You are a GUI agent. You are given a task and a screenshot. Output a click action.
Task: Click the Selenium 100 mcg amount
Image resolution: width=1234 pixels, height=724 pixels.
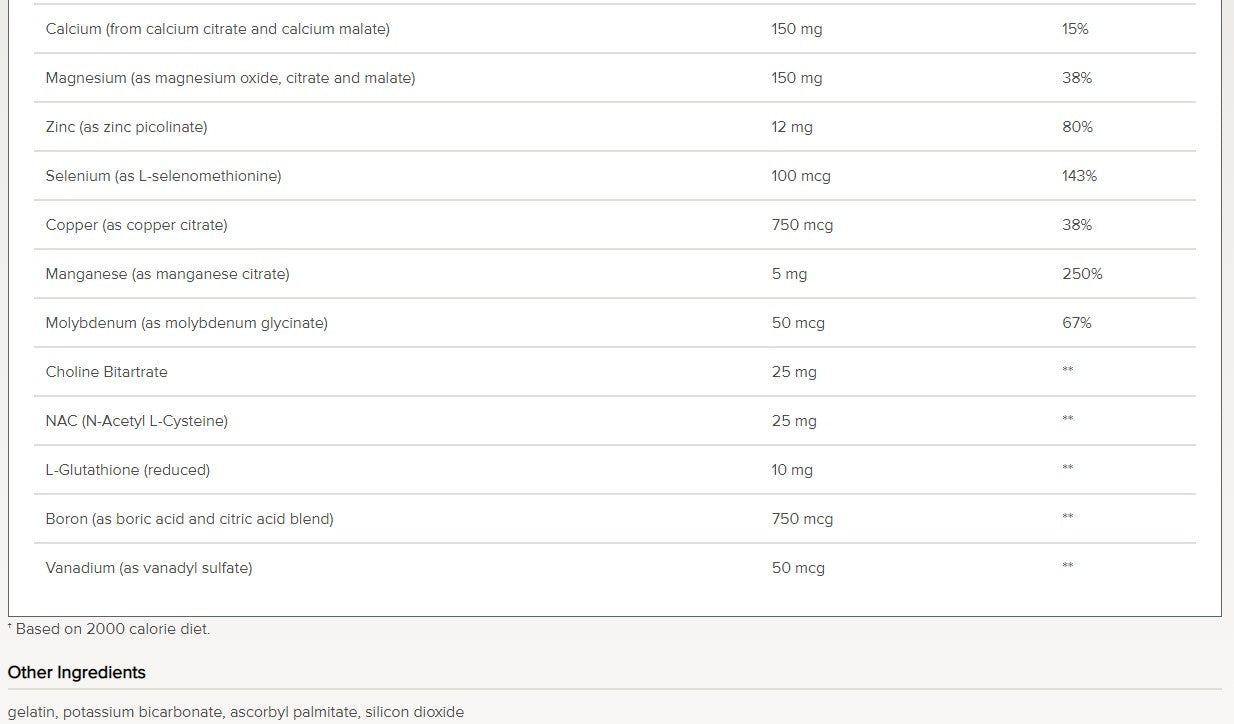point(801,176)
